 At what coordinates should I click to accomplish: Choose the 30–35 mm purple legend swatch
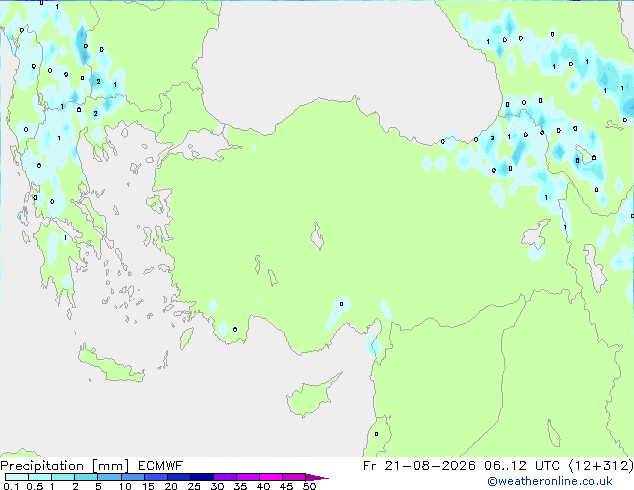225,477
